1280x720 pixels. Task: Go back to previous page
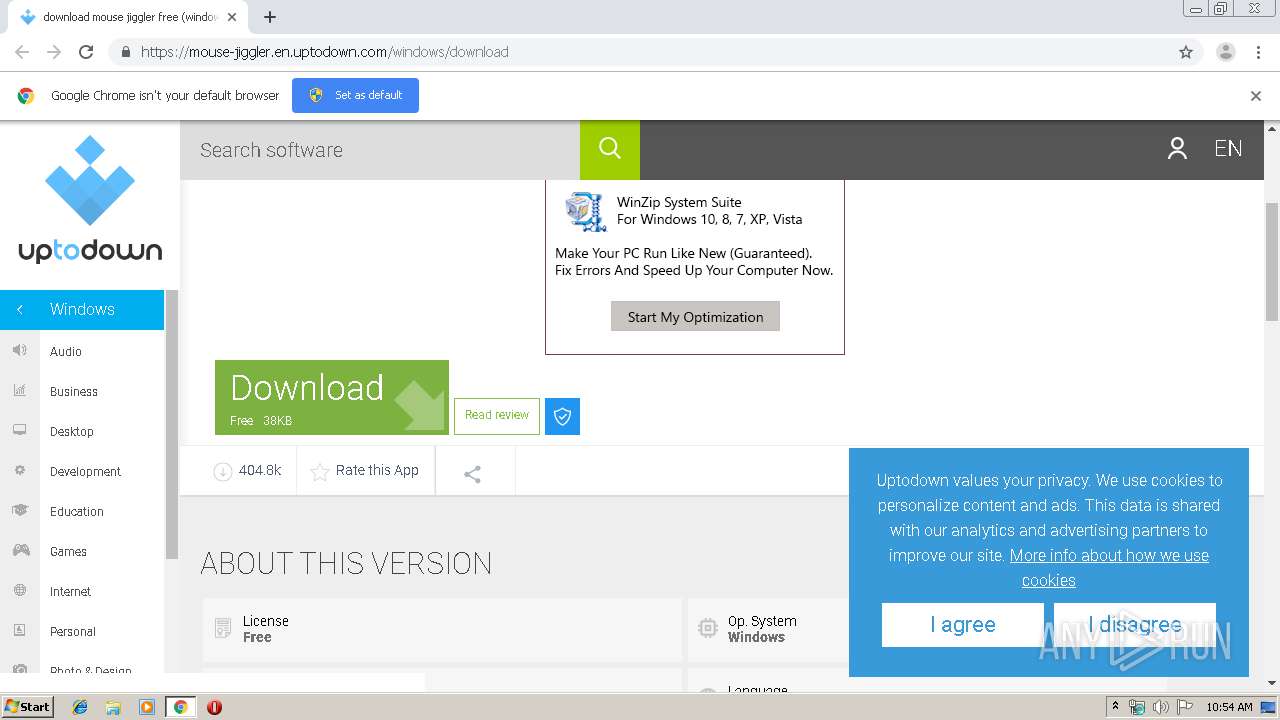pos(22,52)
